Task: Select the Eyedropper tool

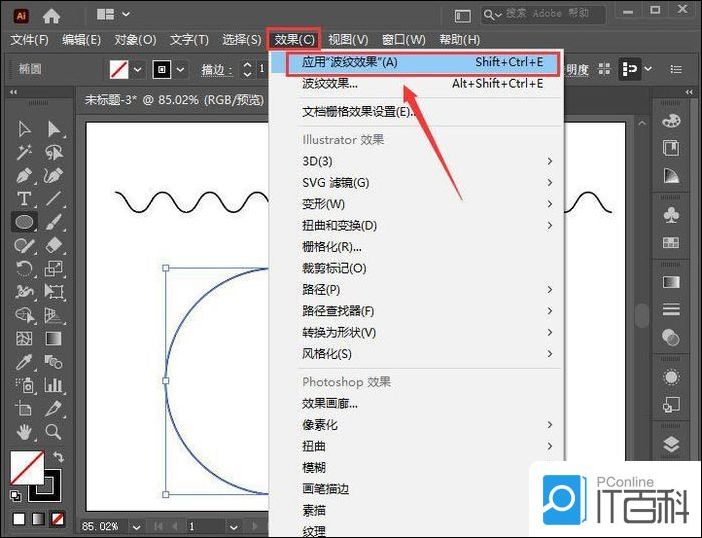Action: [x=24, y=362]
